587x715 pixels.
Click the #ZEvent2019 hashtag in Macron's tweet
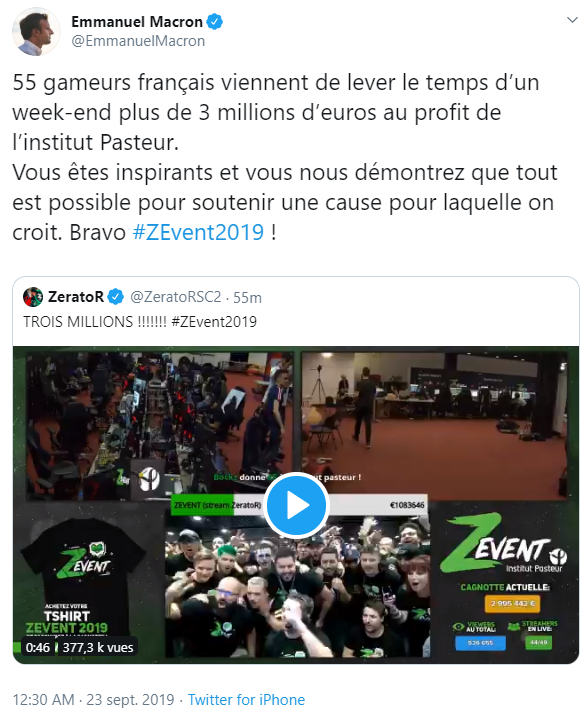[198, 233]
